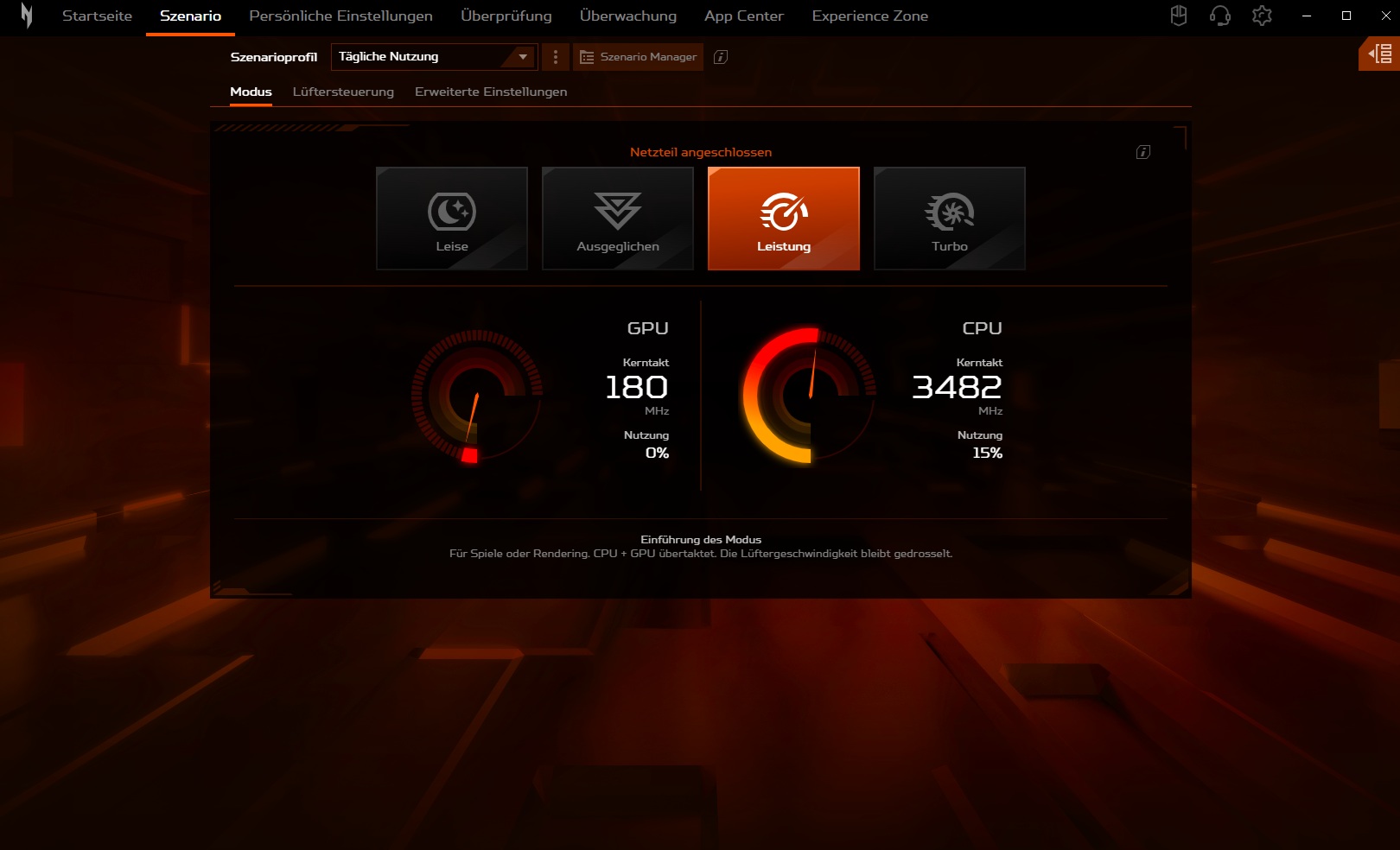Click the CPU clock gauge
The image size is (1400, 850).
click(x=810, y=396)
